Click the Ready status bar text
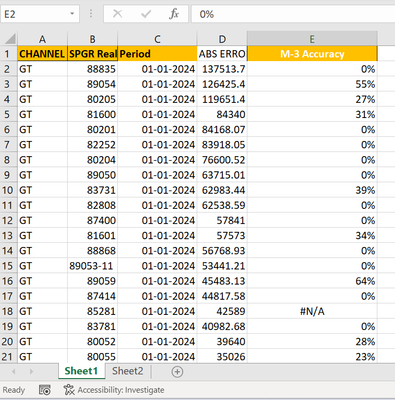 pos(14,390)
